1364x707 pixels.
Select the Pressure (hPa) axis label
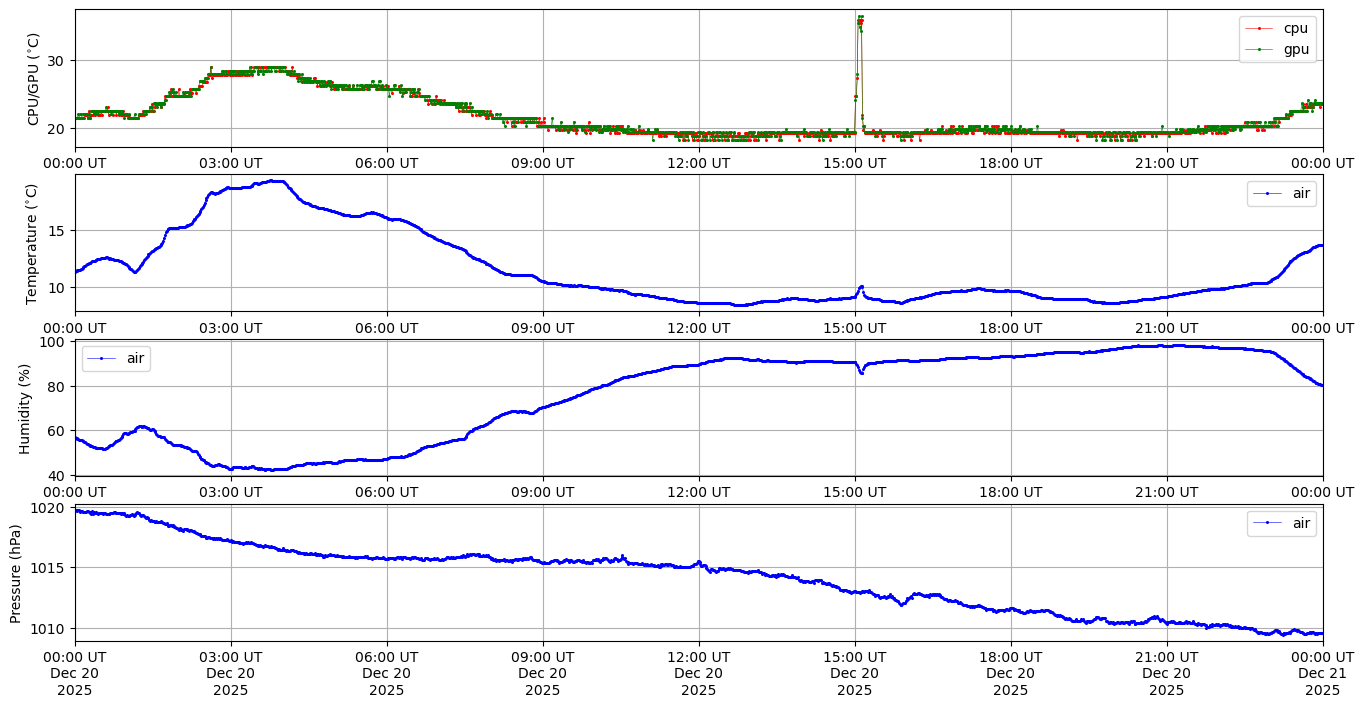17,573
